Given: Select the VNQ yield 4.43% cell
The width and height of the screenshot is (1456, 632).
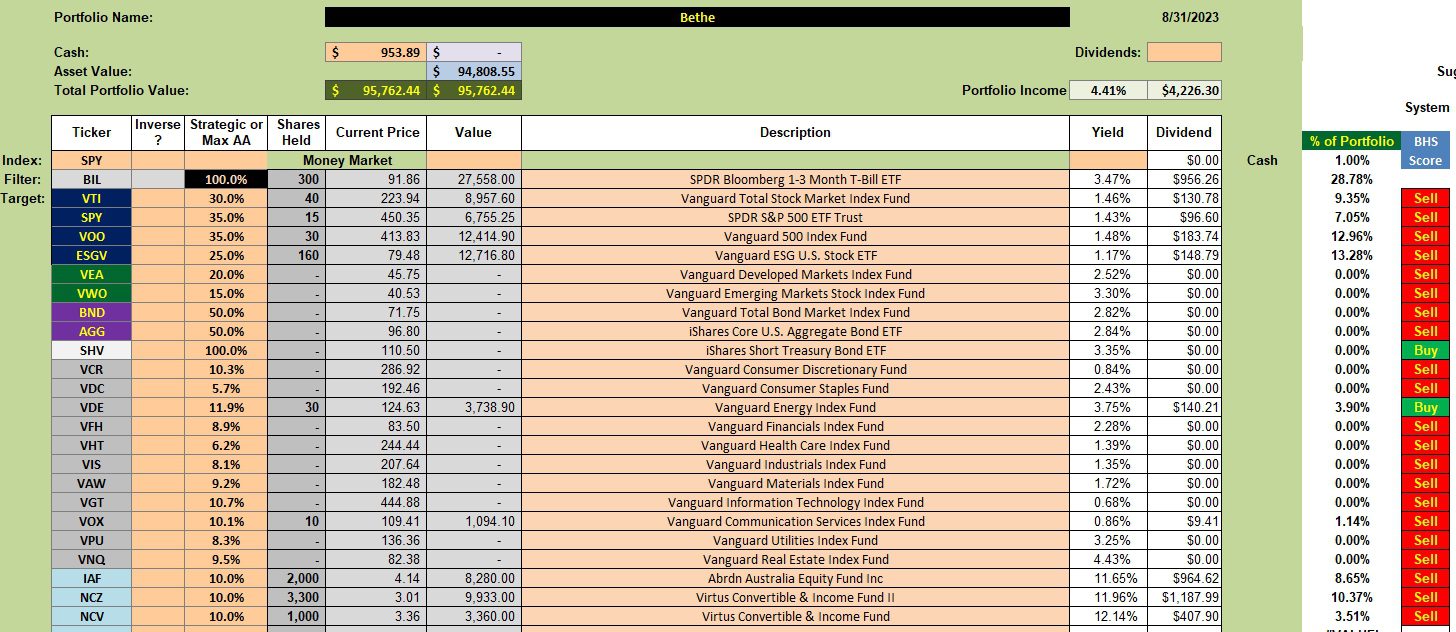Looking at the screenshot, I should (1108, 559).
